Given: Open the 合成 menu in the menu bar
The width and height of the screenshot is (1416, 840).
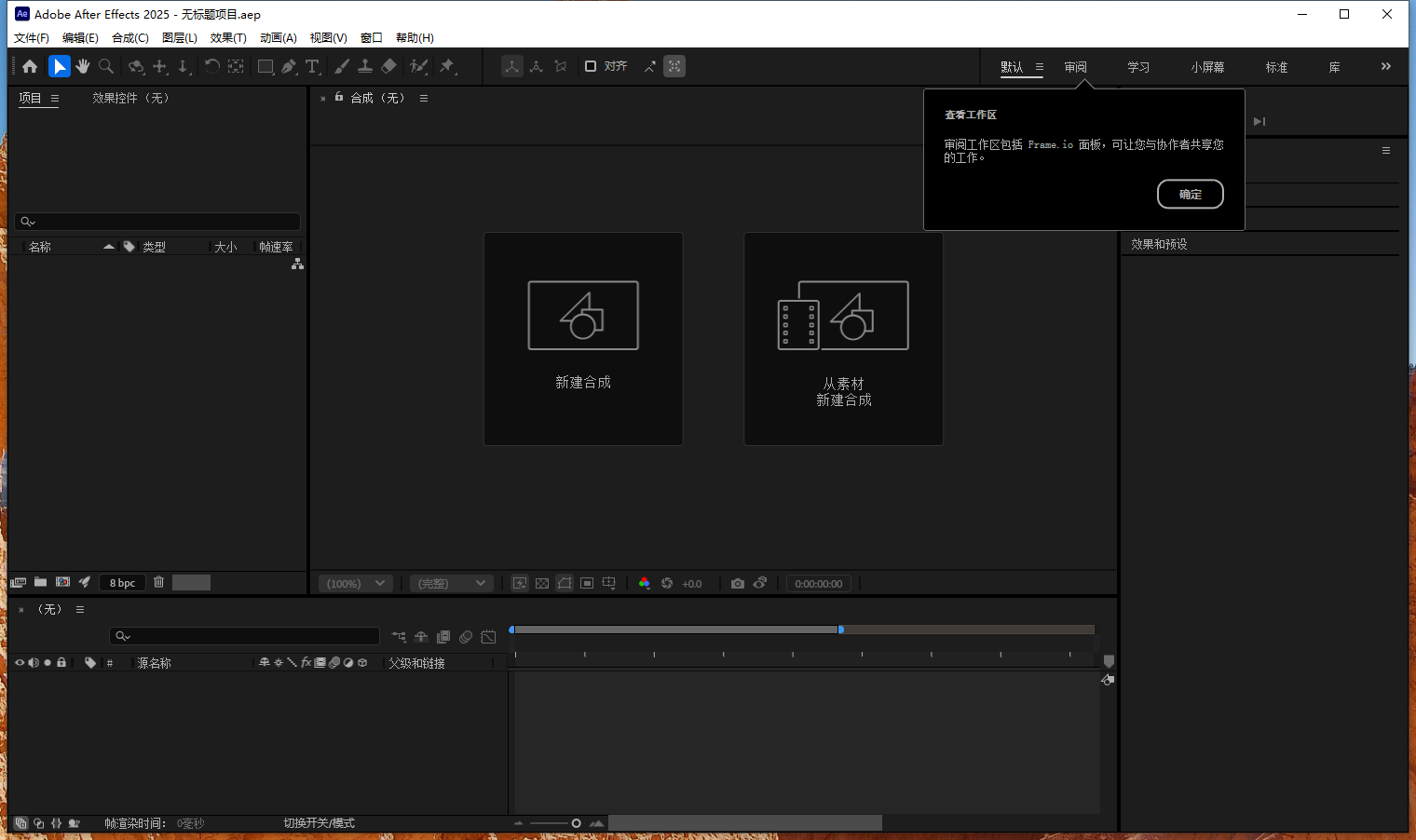Looking at the screenshot, I should 129,37.
